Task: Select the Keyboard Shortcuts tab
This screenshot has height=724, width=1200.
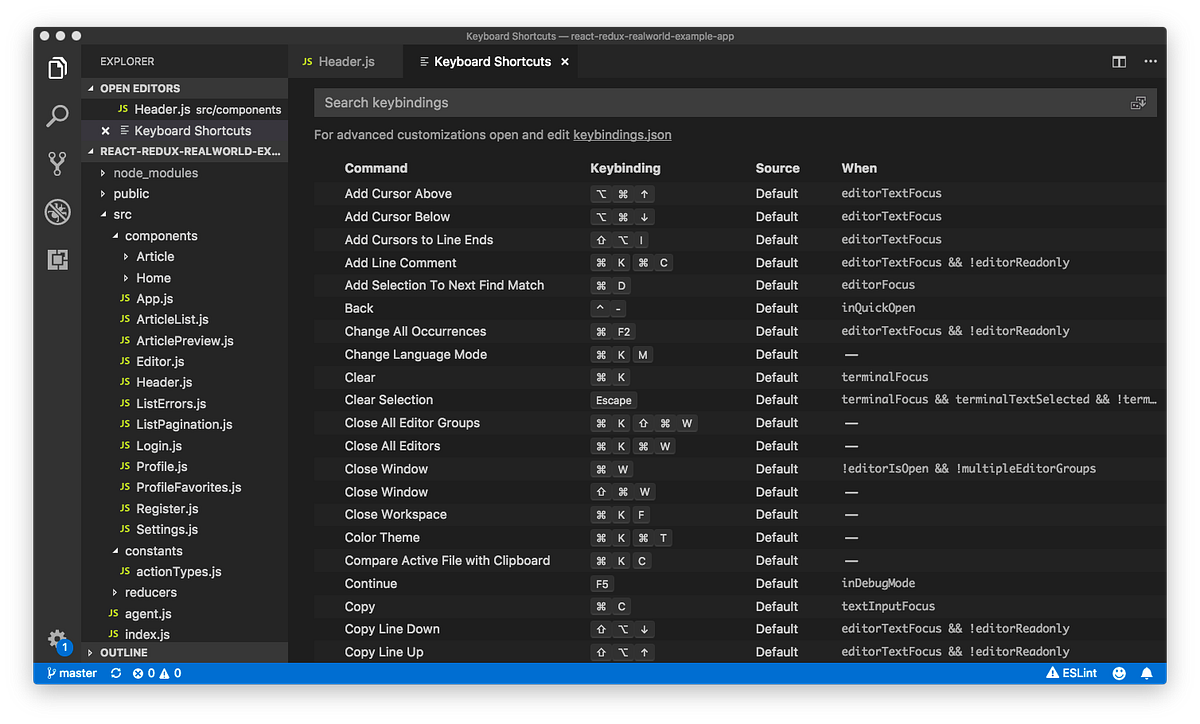Action: 494,61
